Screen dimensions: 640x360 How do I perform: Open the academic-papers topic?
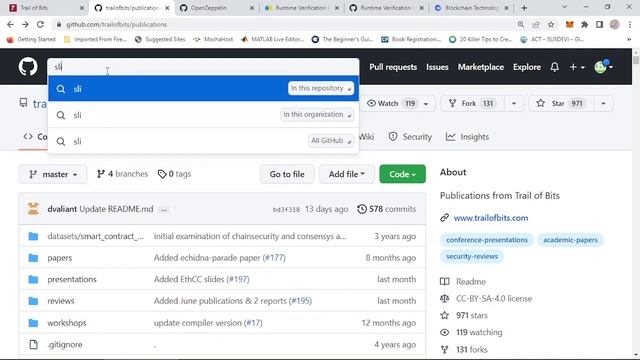[x=570, y=240]
